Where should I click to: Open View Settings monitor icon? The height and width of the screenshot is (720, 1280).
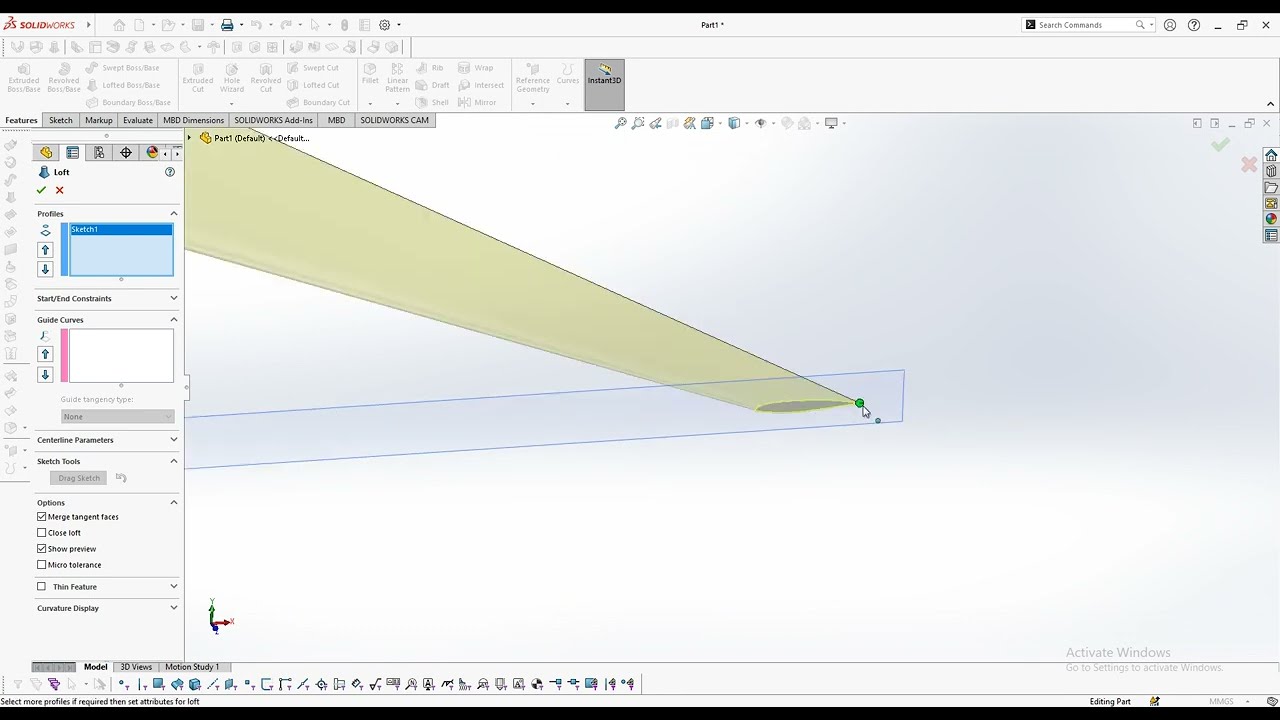(830, 123)
